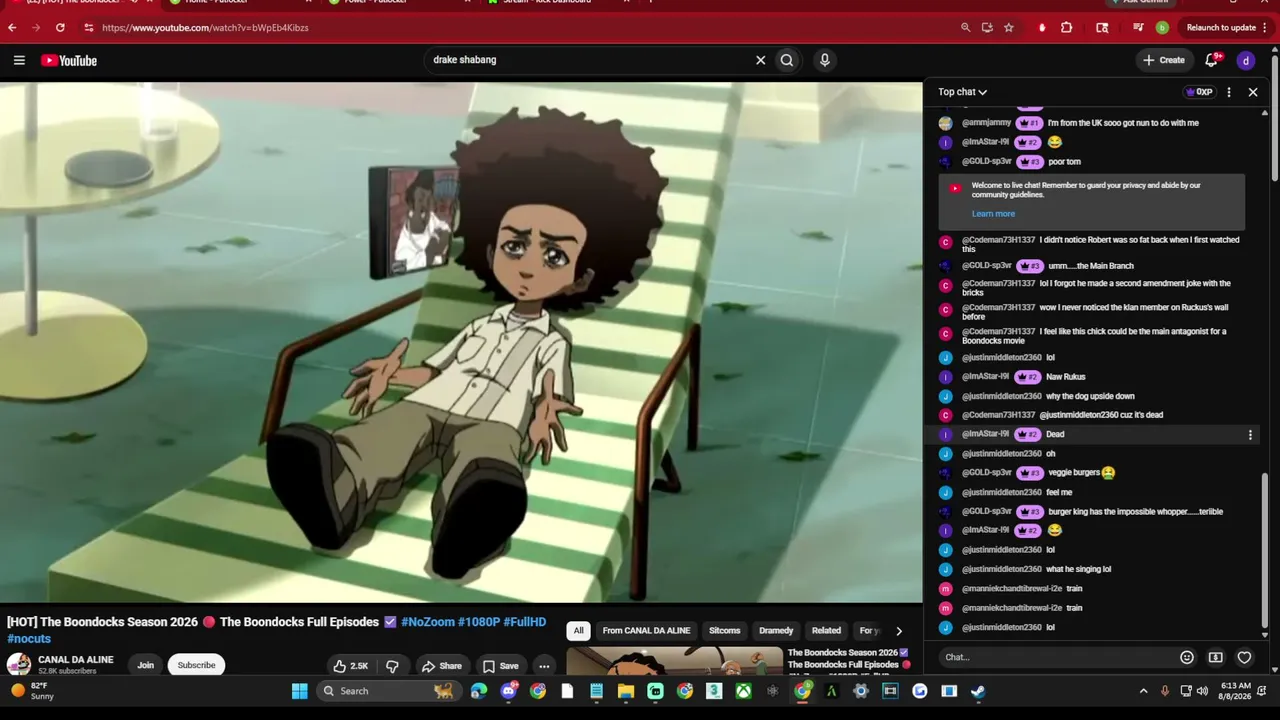Open the zoom magnifier in address bar
The width and height of the screenshot is (1280, 720).
click(965, 28)
